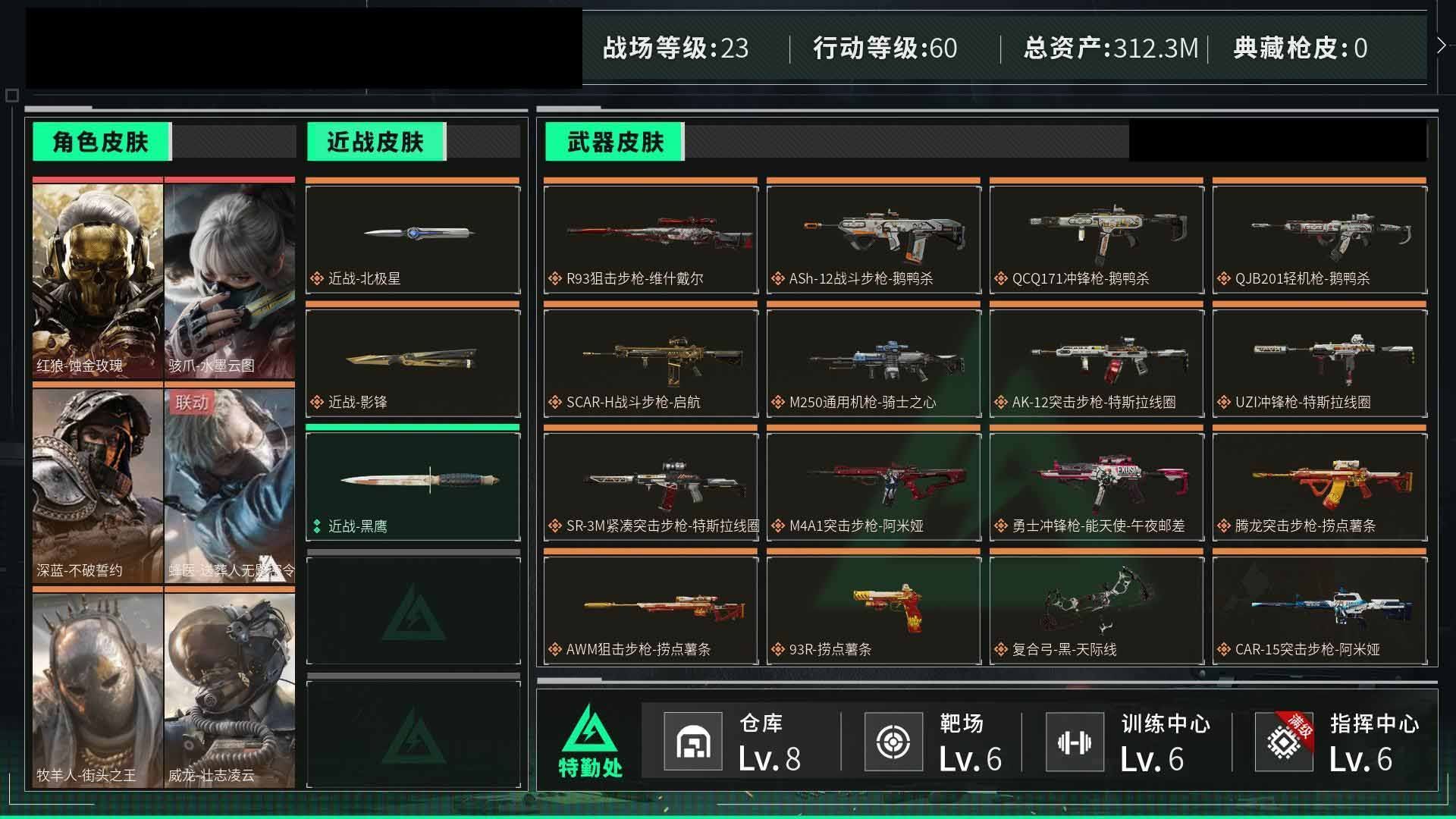Click the training center 训练中心 dumbbell icon
This screenshot has height=819, width=1456.
coord(1075,742)
